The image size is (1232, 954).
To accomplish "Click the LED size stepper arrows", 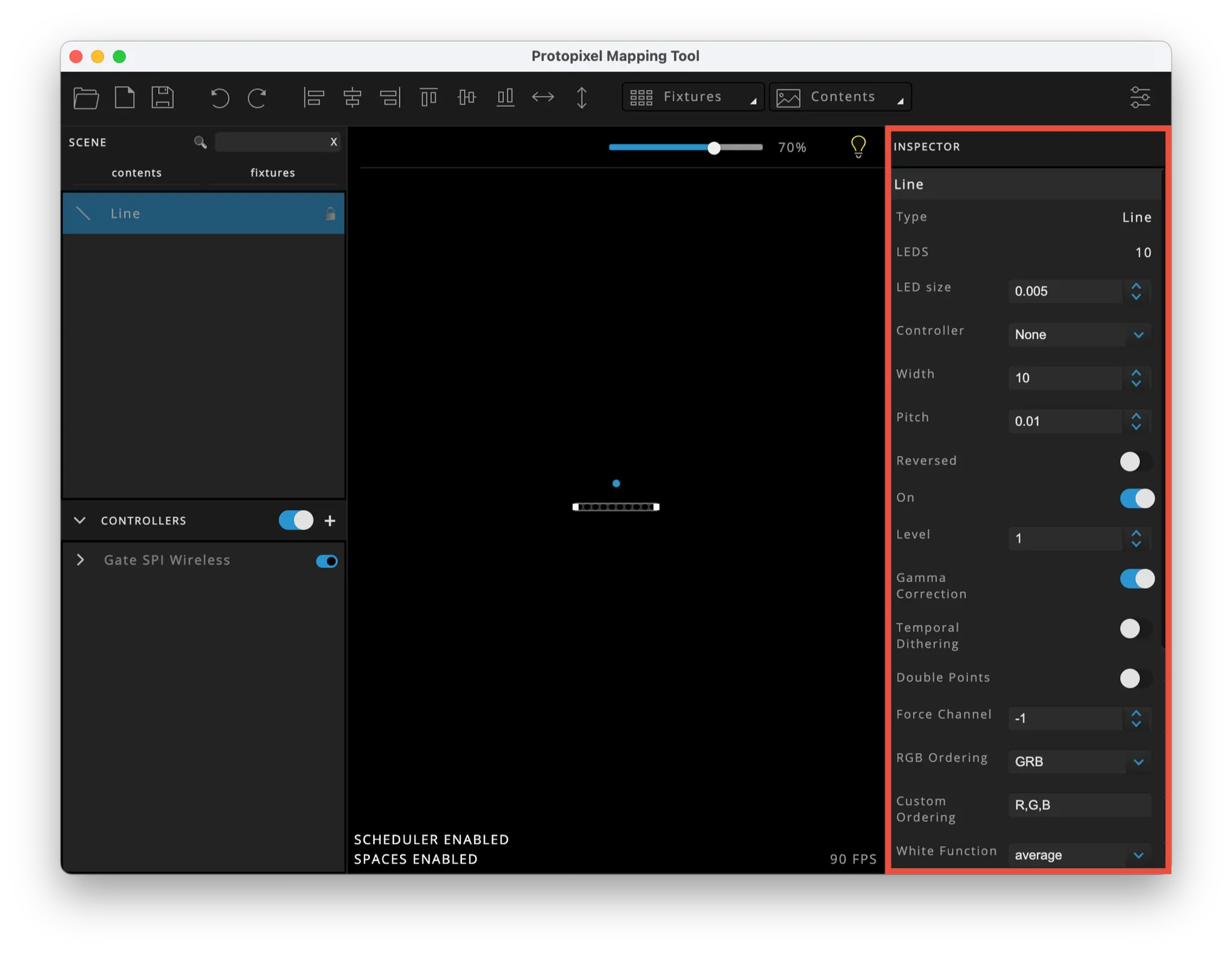I will tap(1136, 291).
